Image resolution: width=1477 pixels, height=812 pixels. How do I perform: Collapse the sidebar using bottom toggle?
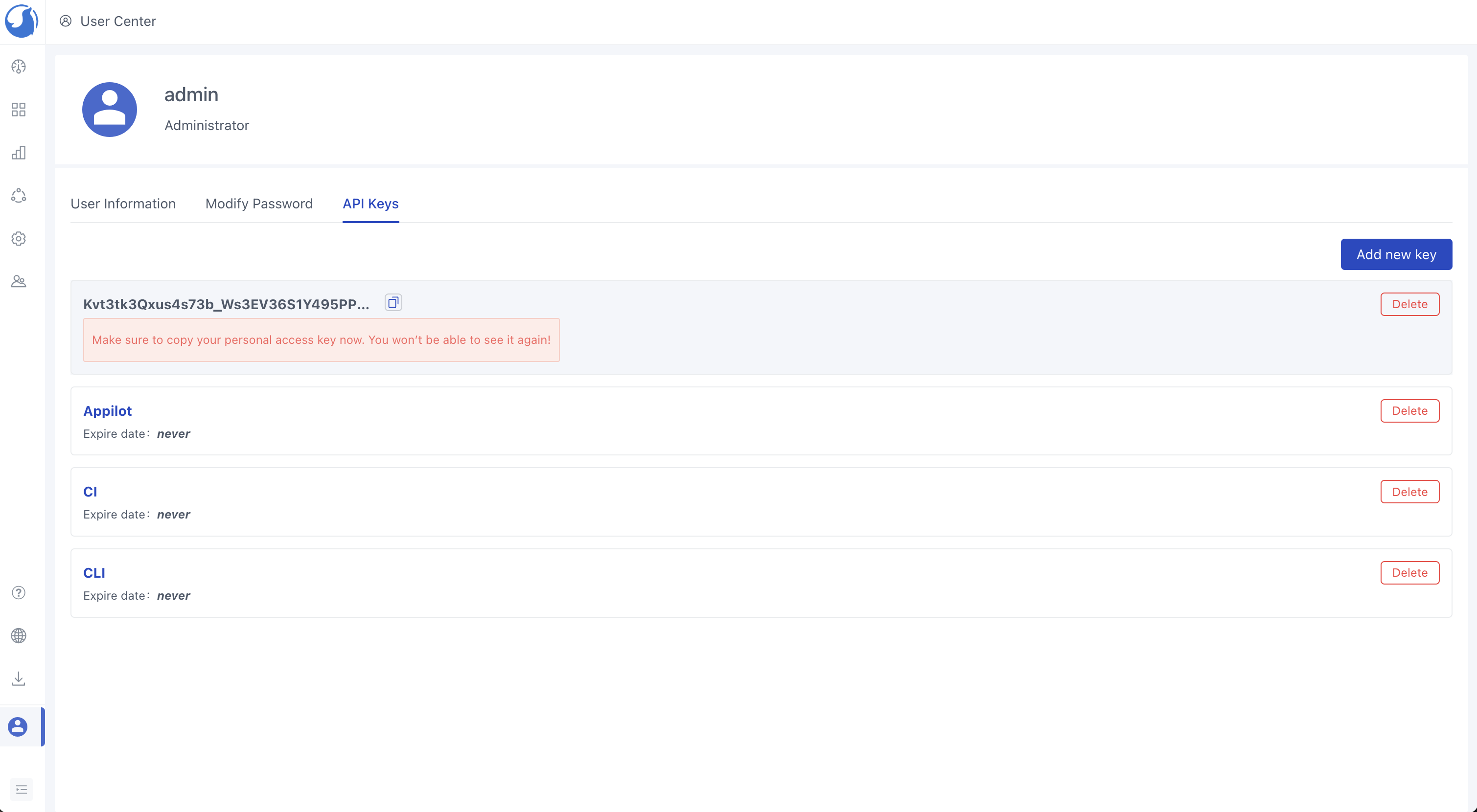21,789
